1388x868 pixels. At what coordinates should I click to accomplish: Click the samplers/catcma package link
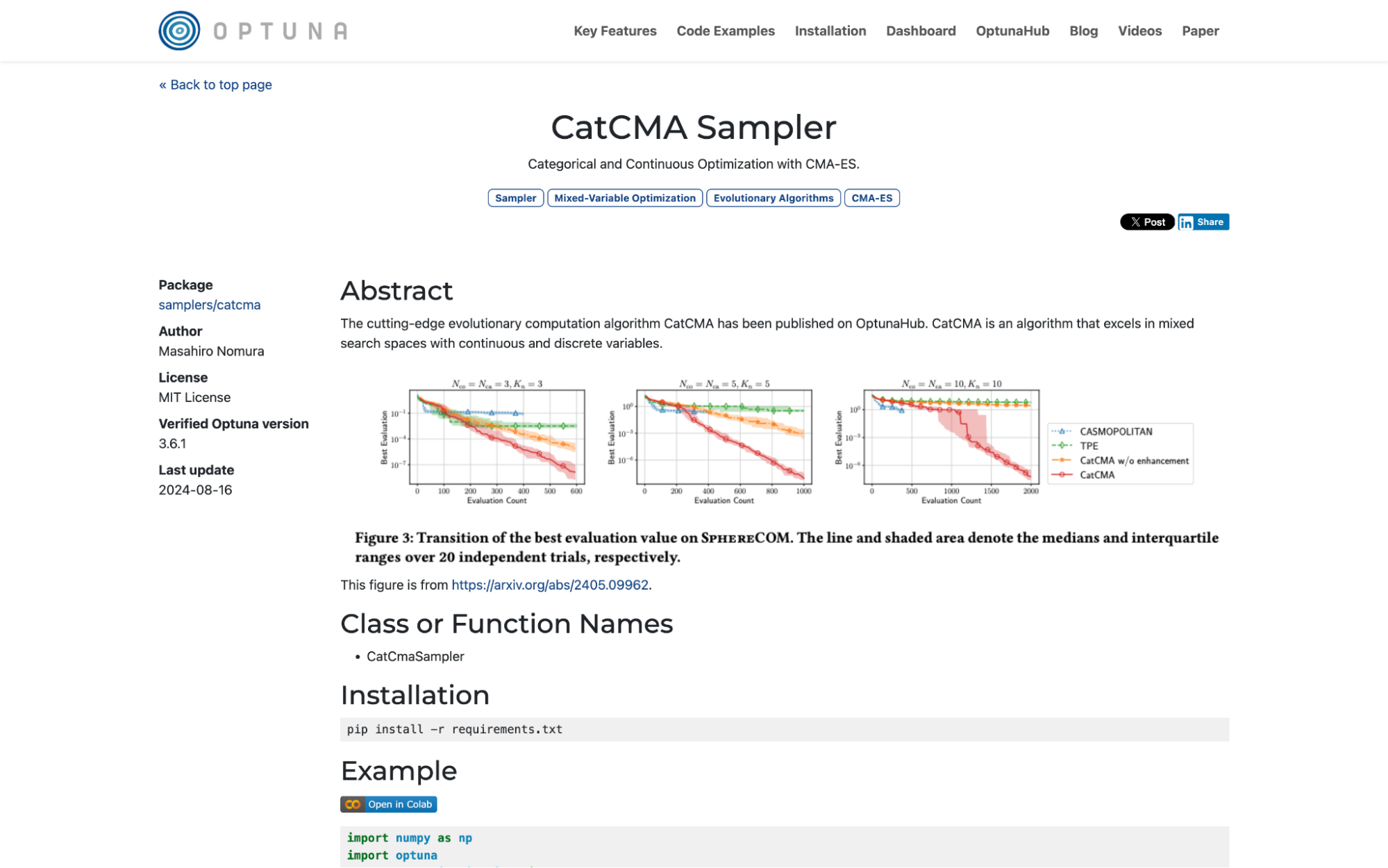(x=210, y=305)
